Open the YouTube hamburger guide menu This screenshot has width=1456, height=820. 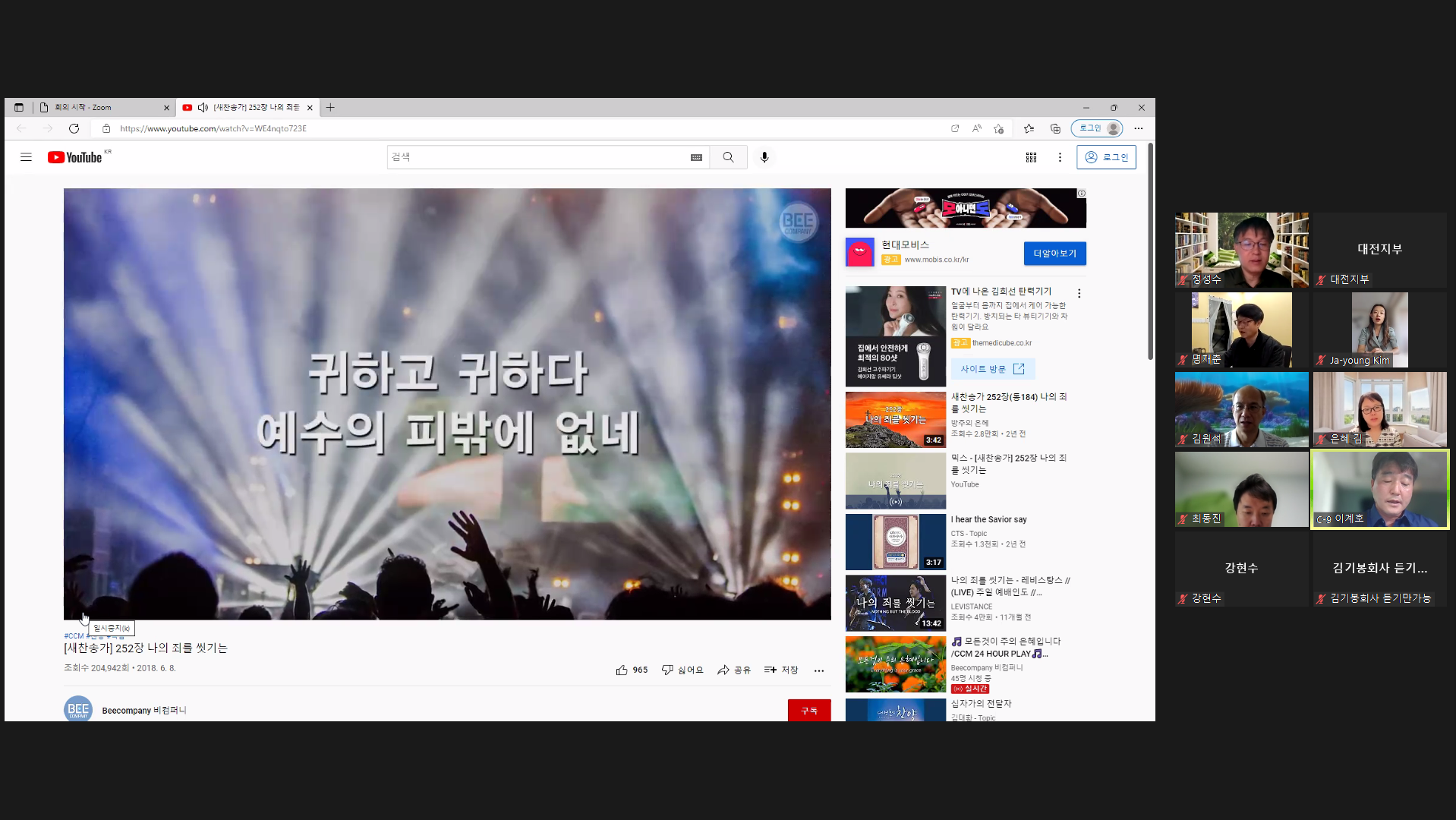26,157
